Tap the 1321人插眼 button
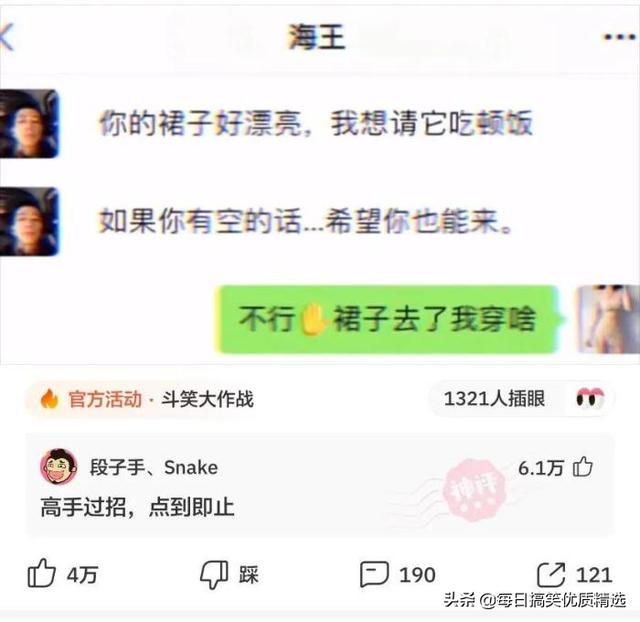 tap(521, 398)
